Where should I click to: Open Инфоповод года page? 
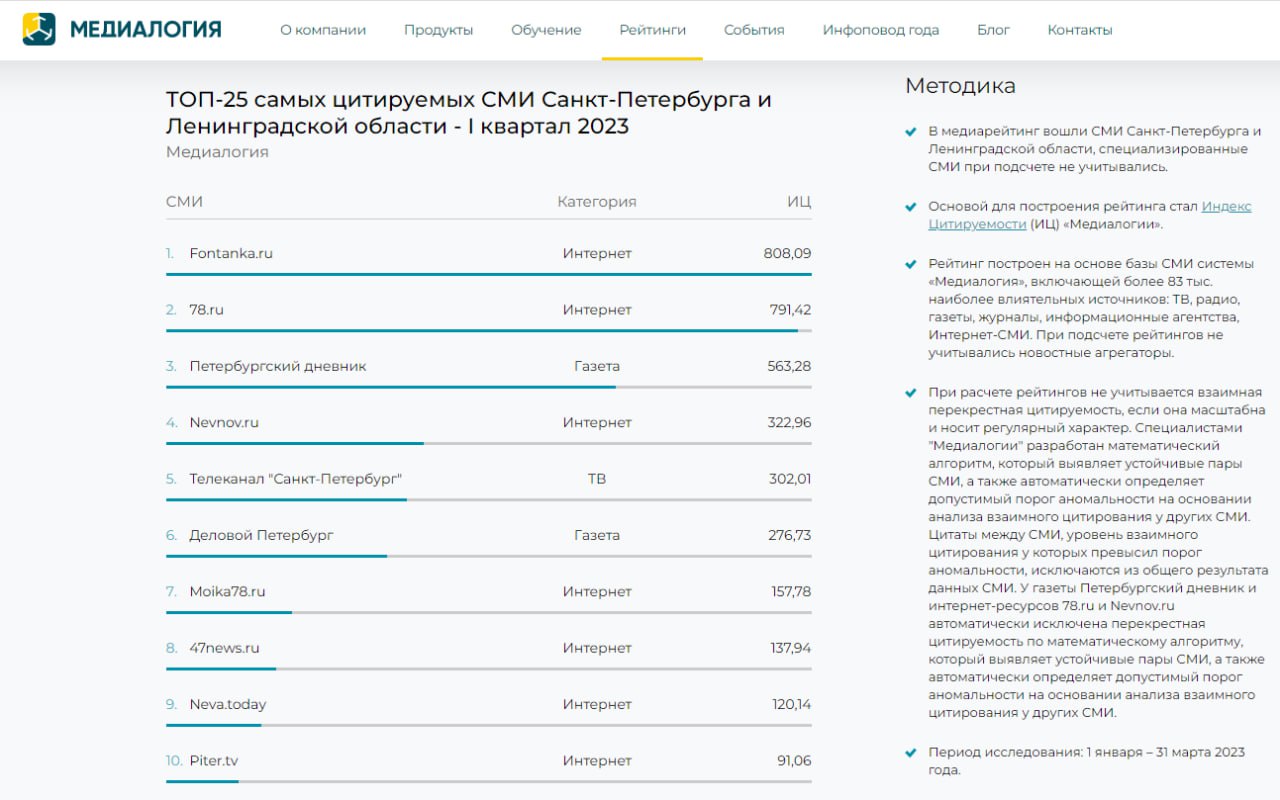(881, 30)
